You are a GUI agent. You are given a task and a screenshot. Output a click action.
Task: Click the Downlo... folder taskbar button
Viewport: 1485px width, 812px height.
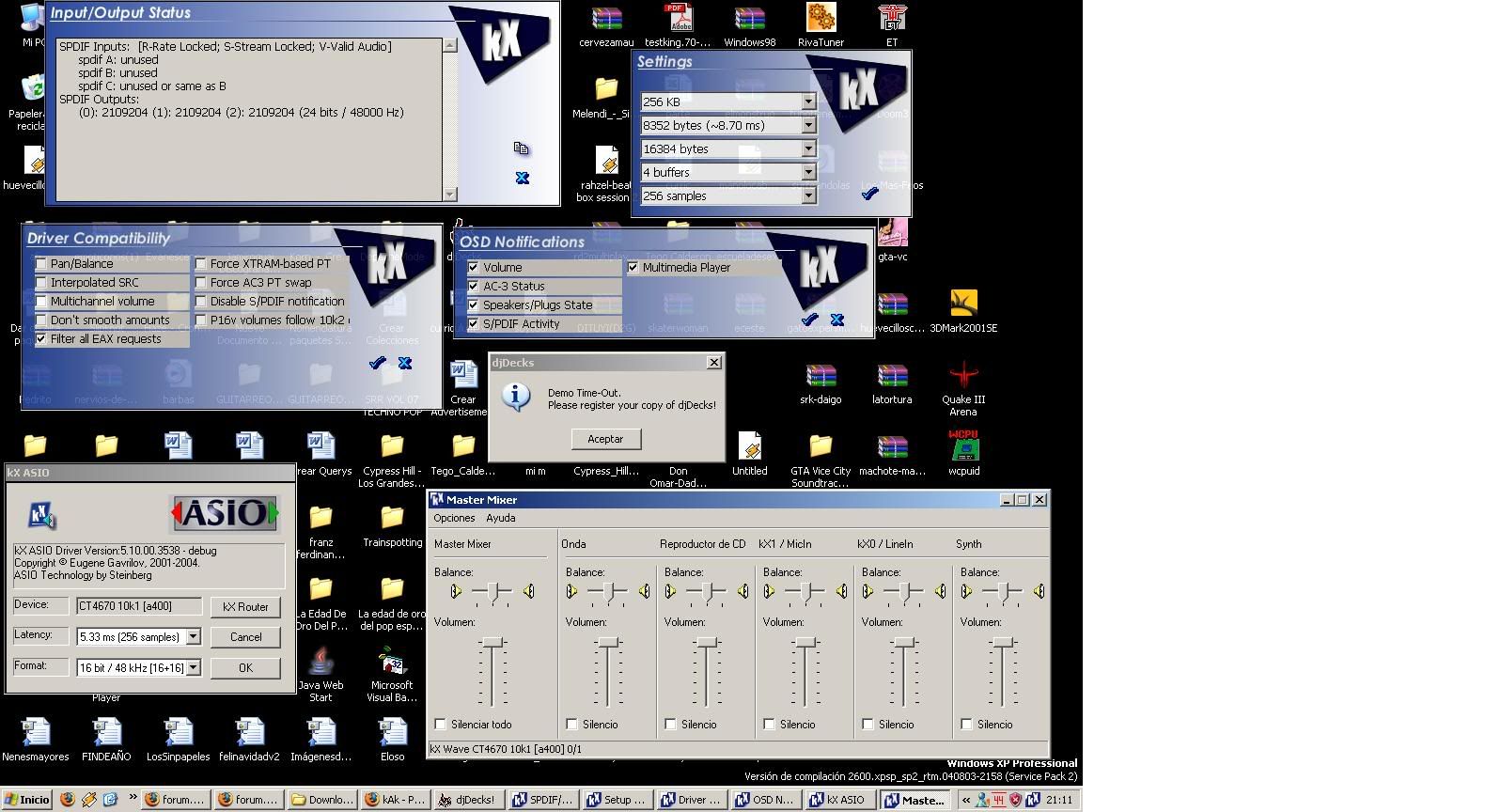click(322, 800)
